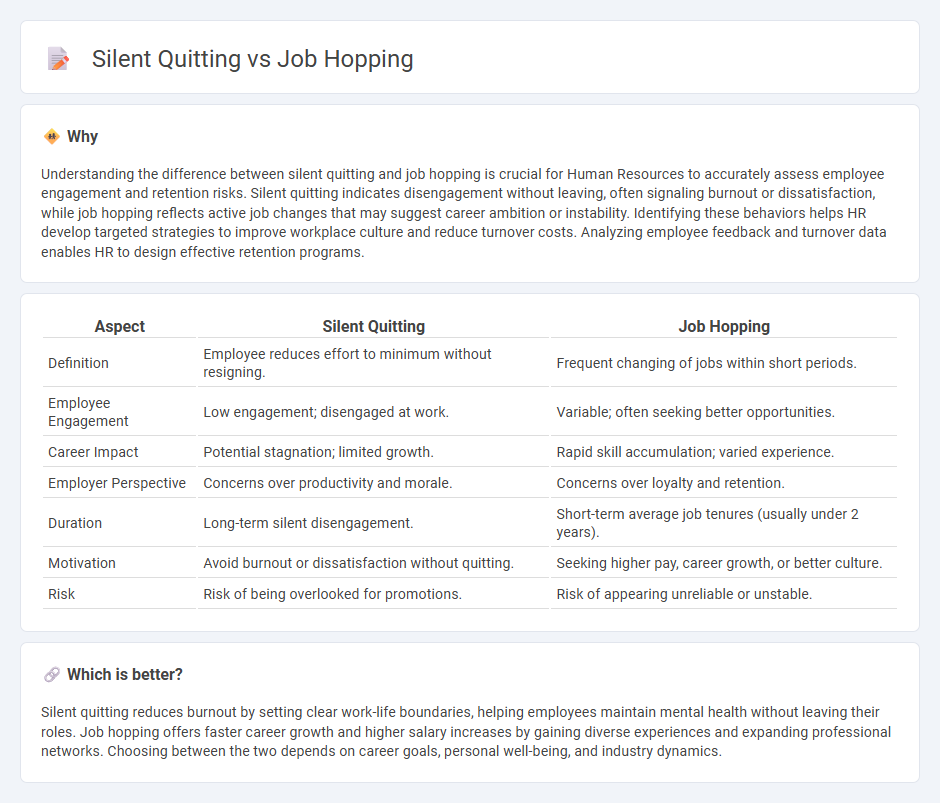Select the 'Employee Engagement' row label
Viewport: 940px width, 803px height.
88,412
